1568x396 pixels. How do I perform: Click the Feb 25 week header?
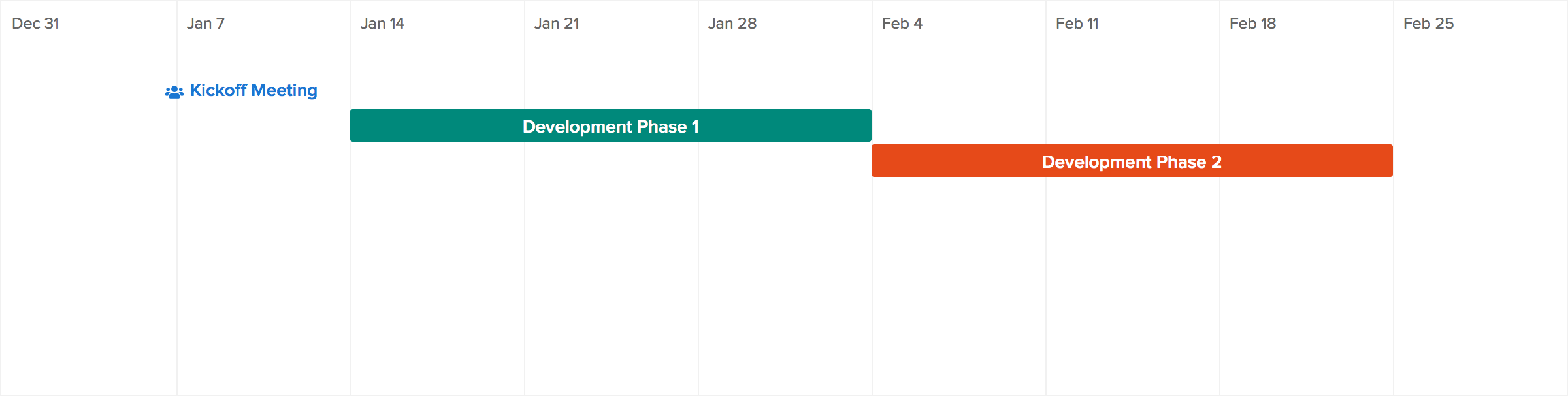click(x=1428, y=24)
